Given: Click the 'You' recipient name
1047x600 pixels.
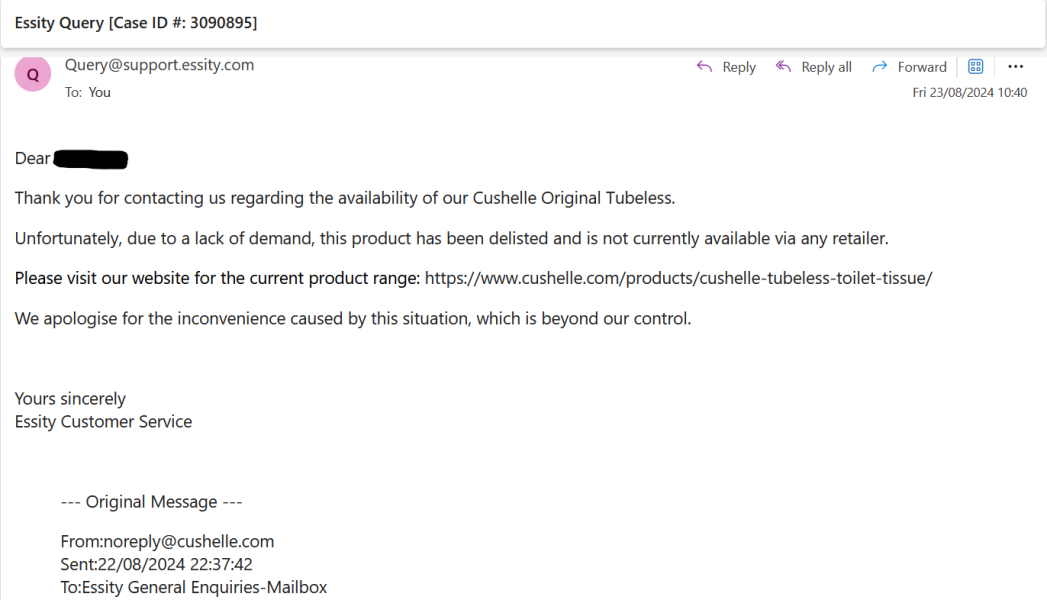Looking at the screenshot, I should point(100,92).
